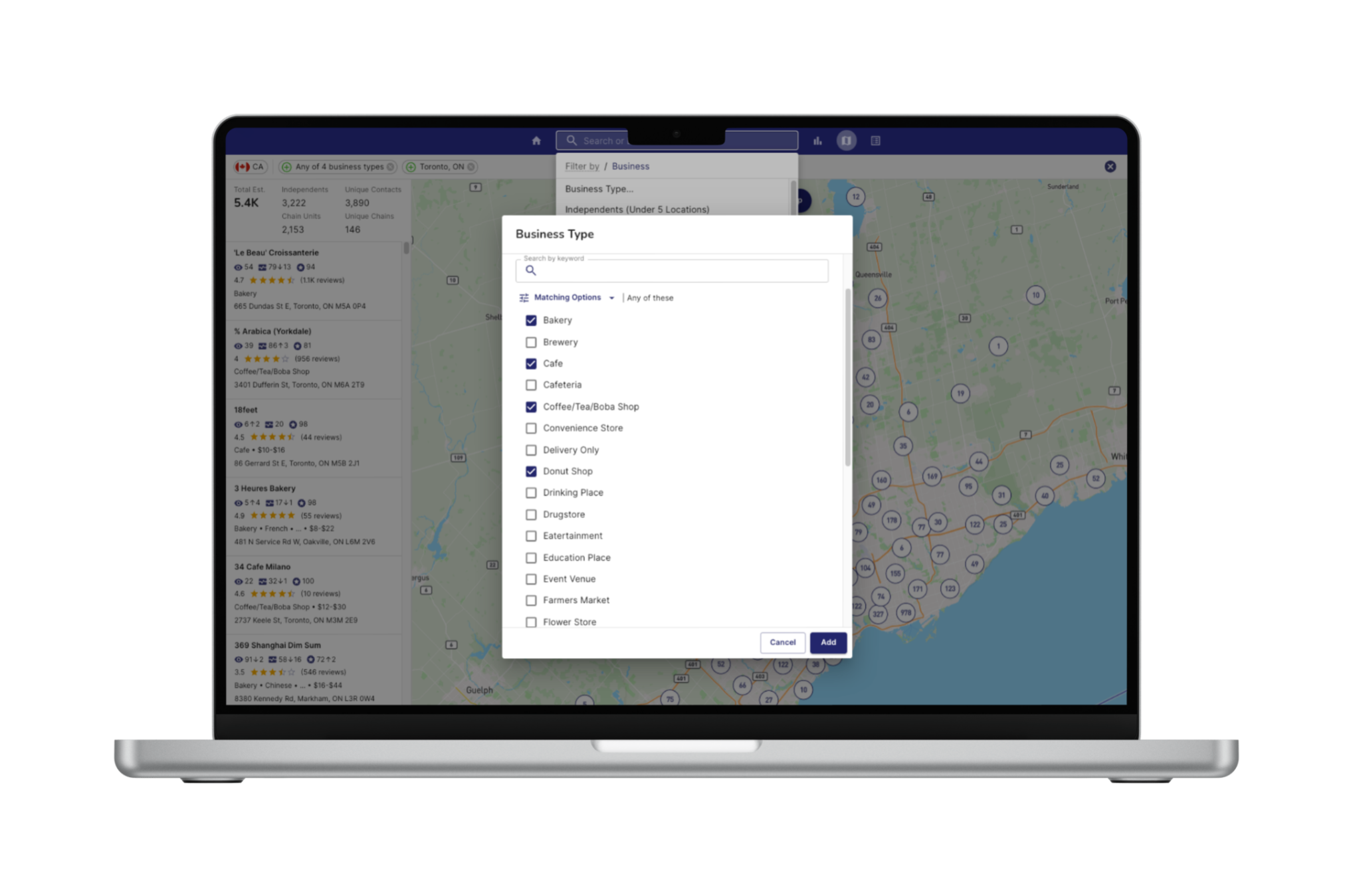Expand the Matching Options dropdown arrow
Image resolution: width=1353 pixels, height=896 pixels.
pos(611,298)
